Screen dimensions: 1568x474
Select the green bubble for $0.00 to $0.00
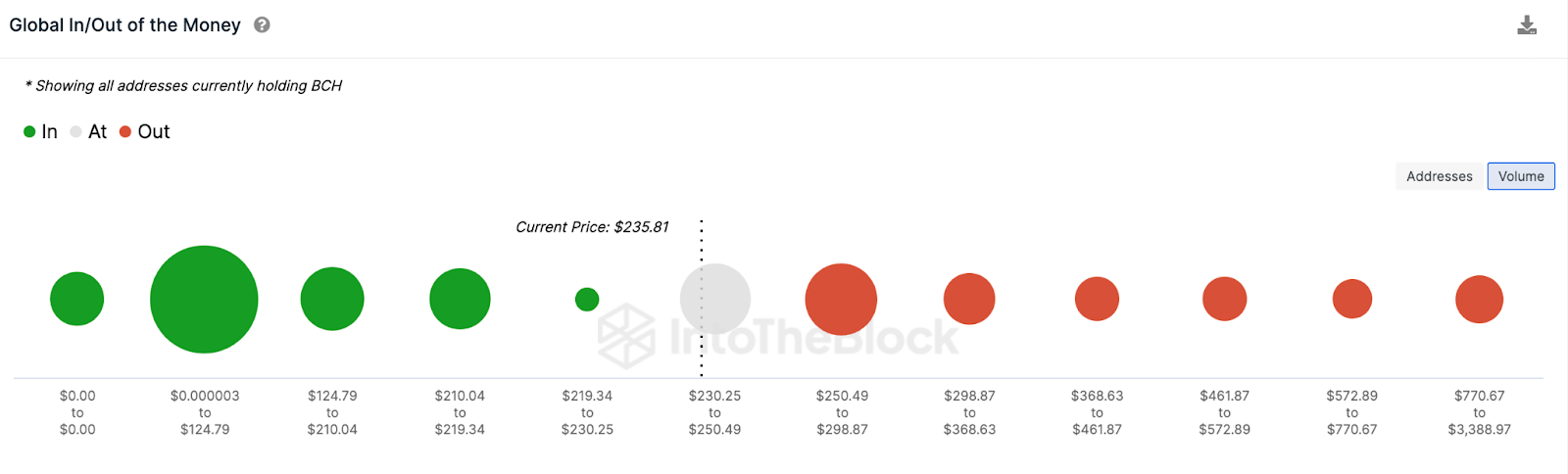tap(77, 299)
